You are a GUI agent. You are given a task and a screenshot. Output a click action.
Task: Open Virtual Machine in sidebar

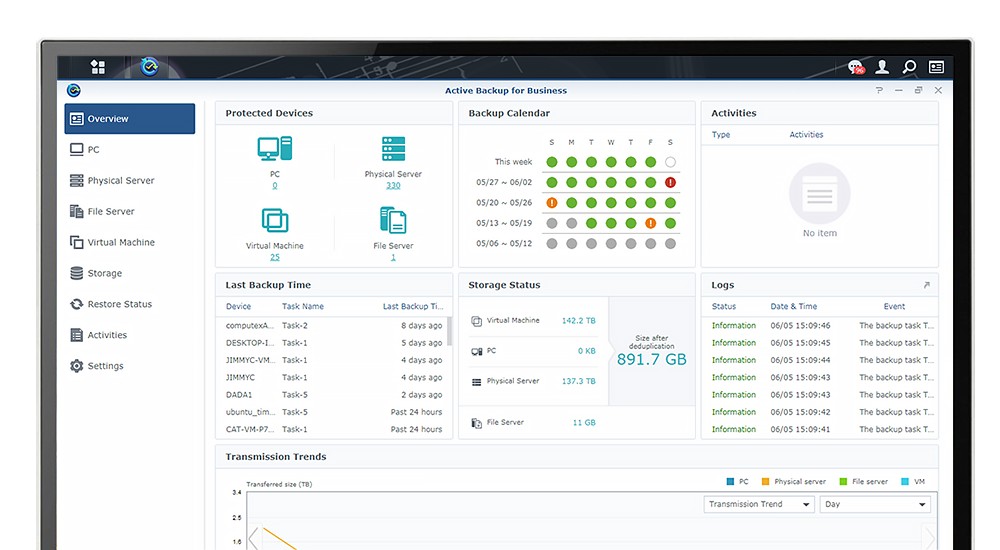click(129, 242)
